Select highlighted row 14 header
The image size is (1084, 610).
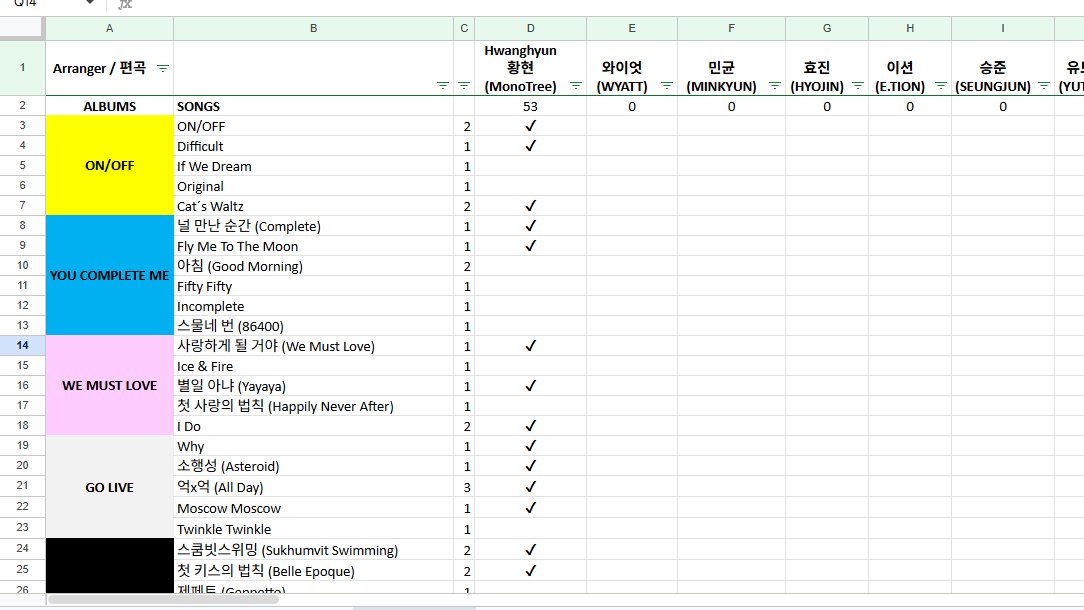[x=22, y=345]
